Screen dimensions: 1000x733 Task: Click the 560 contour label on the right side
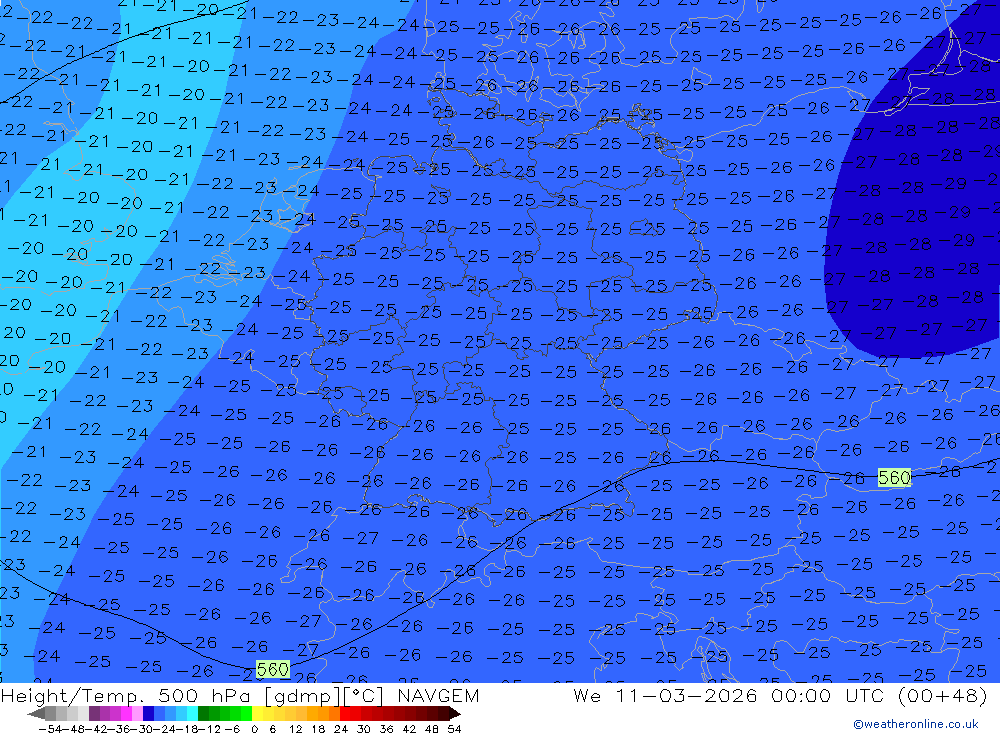coord(894,477)
